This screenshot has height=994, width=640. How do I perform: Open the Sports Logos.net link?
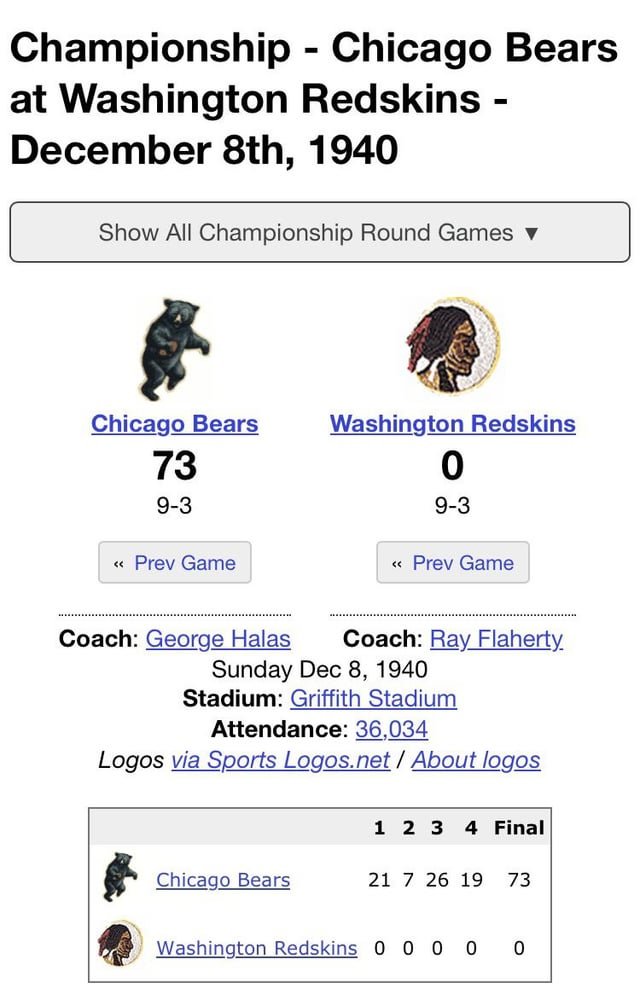tap(281, 760)
